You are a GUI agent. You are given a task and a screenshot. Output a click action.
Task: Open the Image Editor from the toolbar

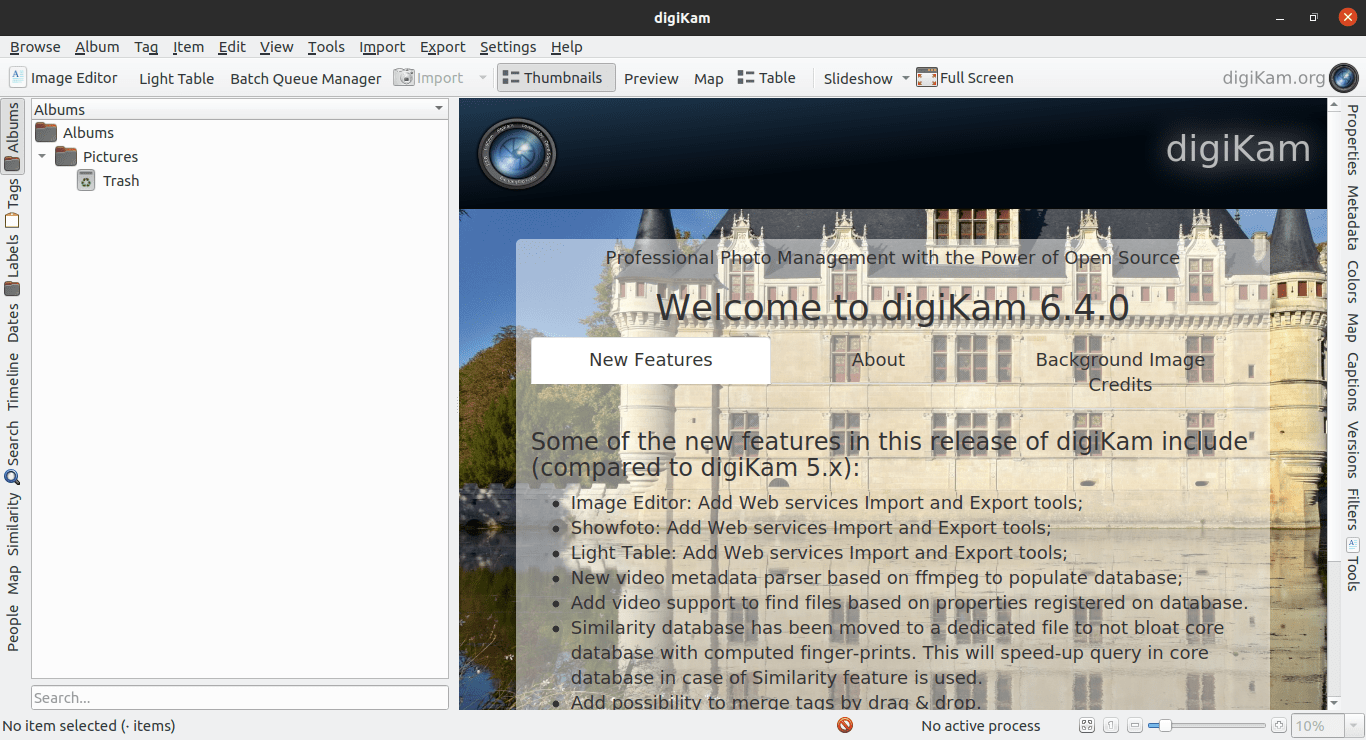(x=63, y=78)
